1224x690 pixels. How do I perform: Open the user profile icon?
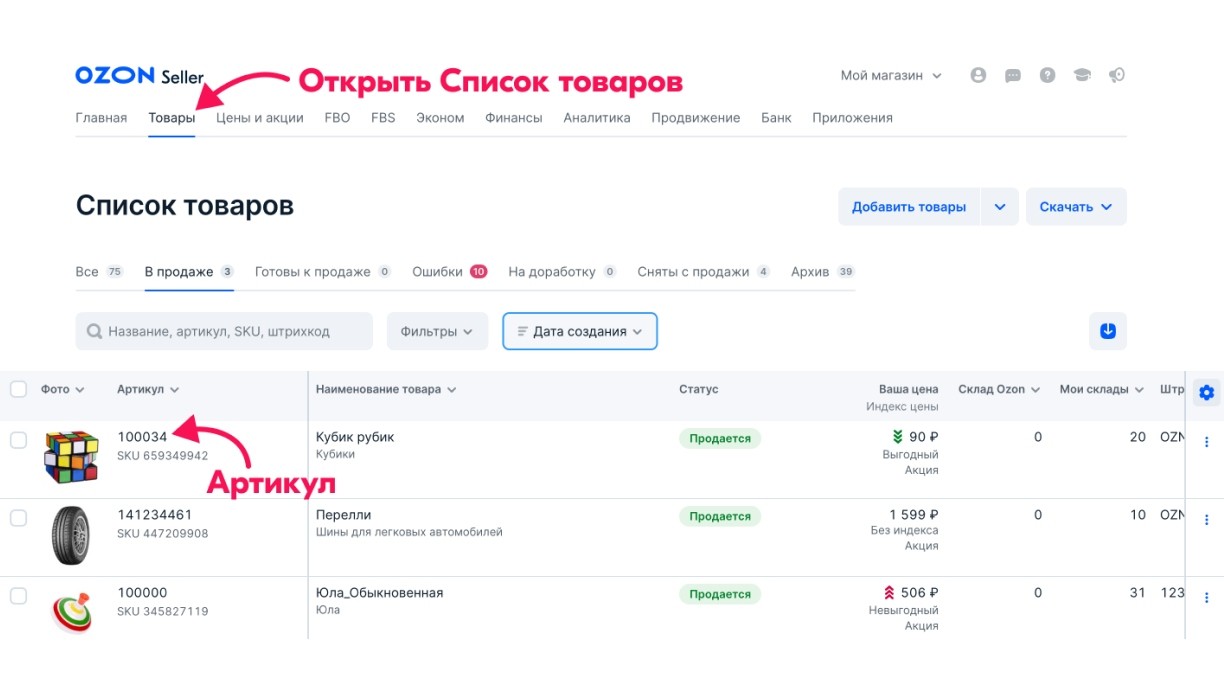978,75
